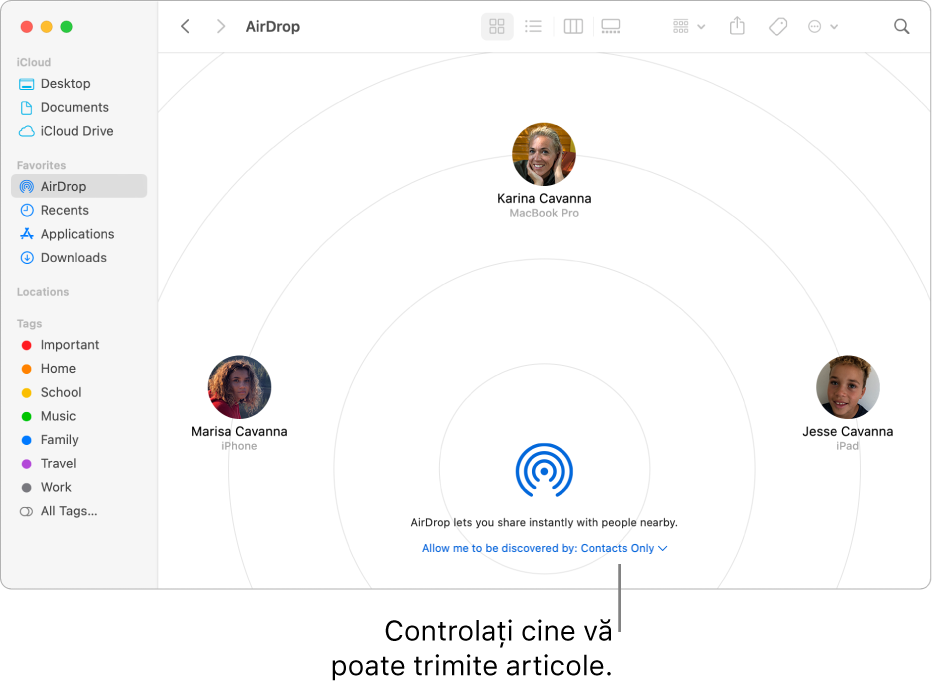Screen dimensions: 934x689
Task: Switch to gallery view
Action: click(611, 26)
